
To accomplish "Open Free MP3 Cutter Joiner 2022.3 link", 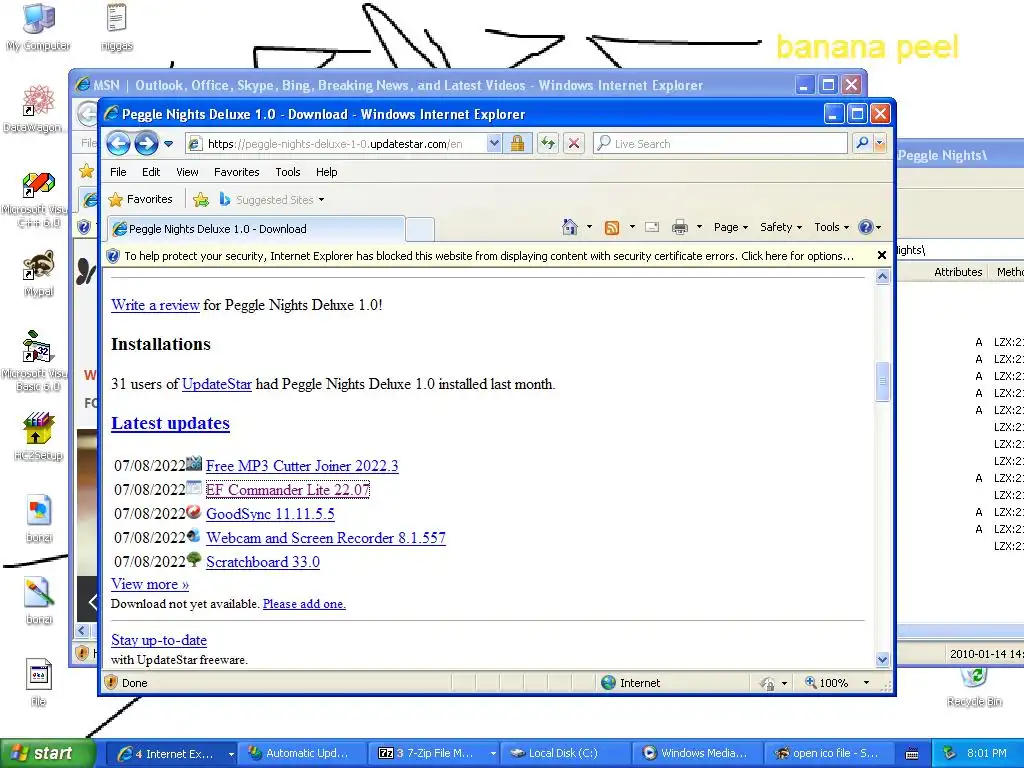I will pos(302,466).
